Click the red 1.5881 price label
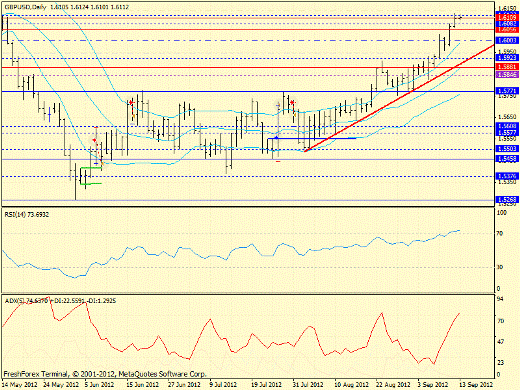This screenshot has width=520, height=390. tap(507, 67)
